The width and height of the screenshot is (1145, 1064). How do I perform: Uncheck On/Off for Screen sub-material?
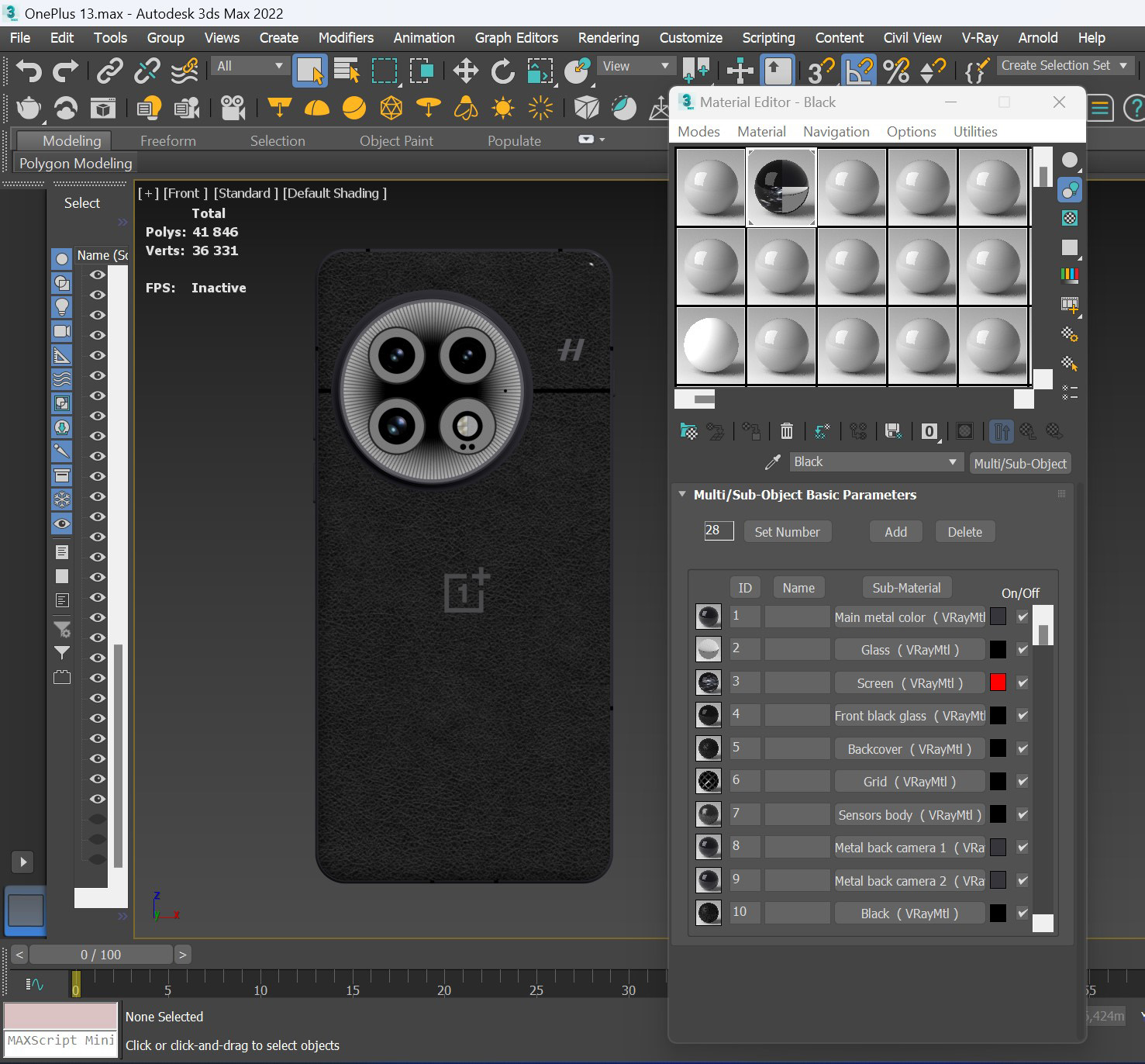click(x=1023, y=683)
